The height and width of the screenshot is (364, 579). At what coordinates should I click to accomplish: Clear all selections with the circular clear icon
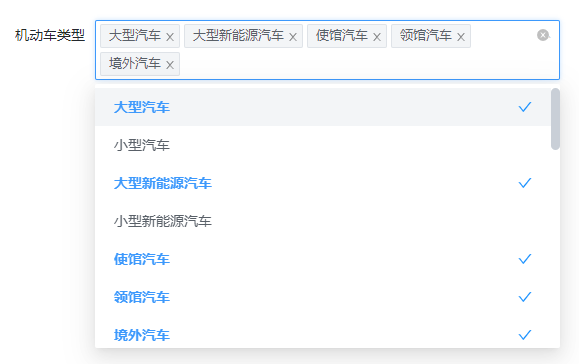[543, 35]
